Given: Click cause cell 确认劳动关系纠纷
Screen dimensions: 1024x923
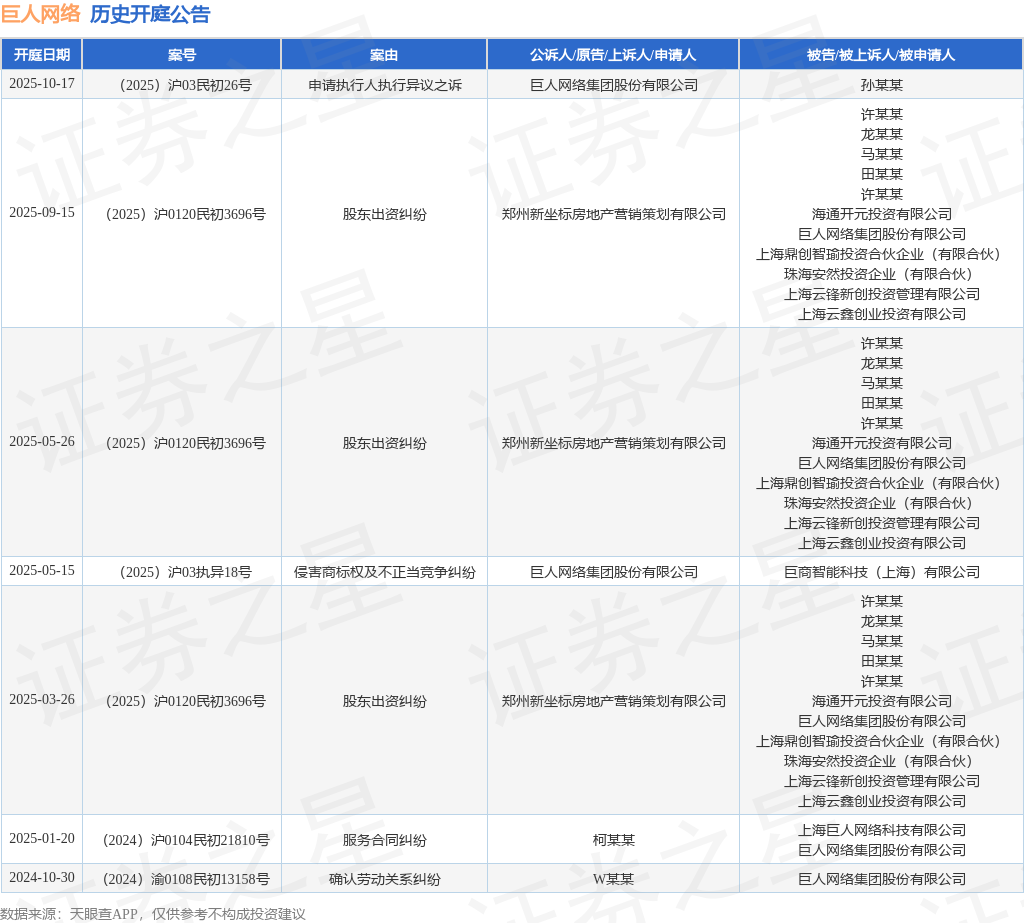Looking at the screenshot, I should coord(385,879).
